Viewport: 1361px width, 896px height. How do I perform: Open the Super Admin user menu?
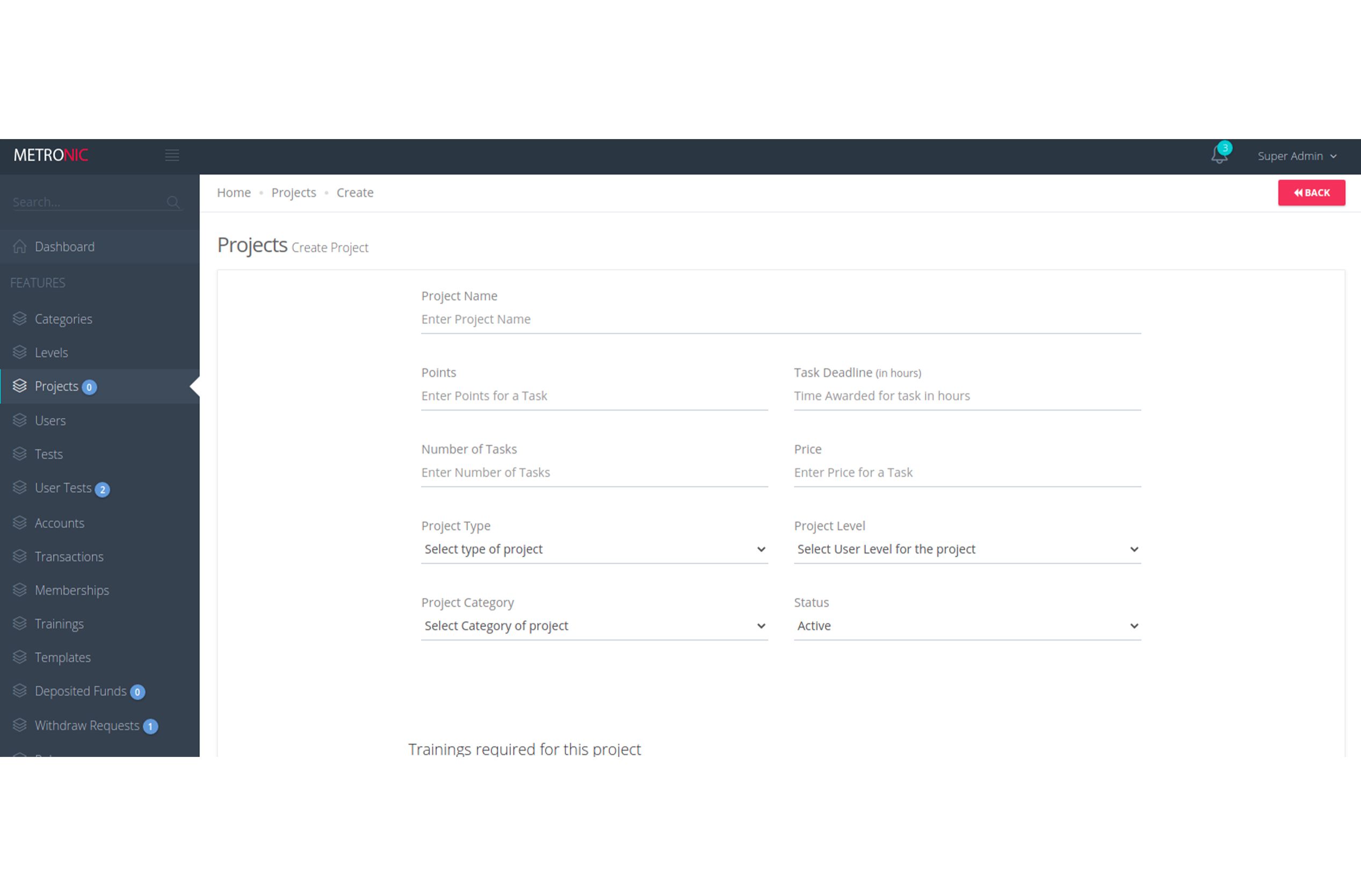click(1297, 156)
